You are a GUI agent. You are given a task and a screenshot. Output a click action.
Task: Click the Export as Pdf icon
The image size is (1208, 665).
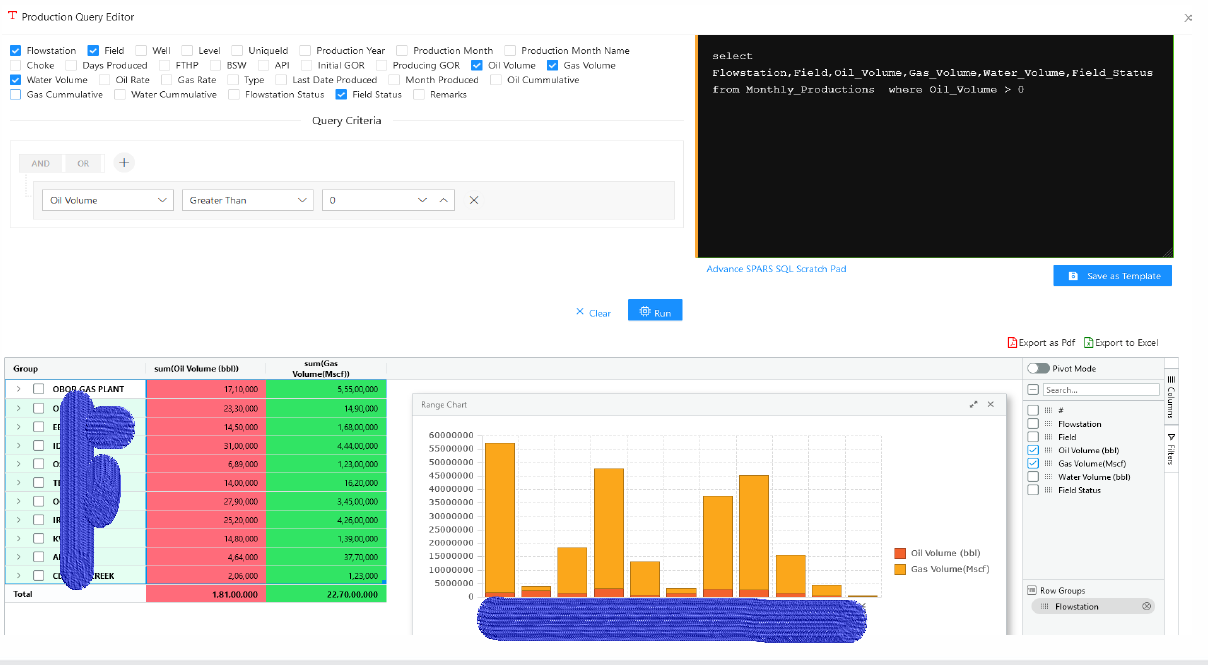coord(1012,342)
